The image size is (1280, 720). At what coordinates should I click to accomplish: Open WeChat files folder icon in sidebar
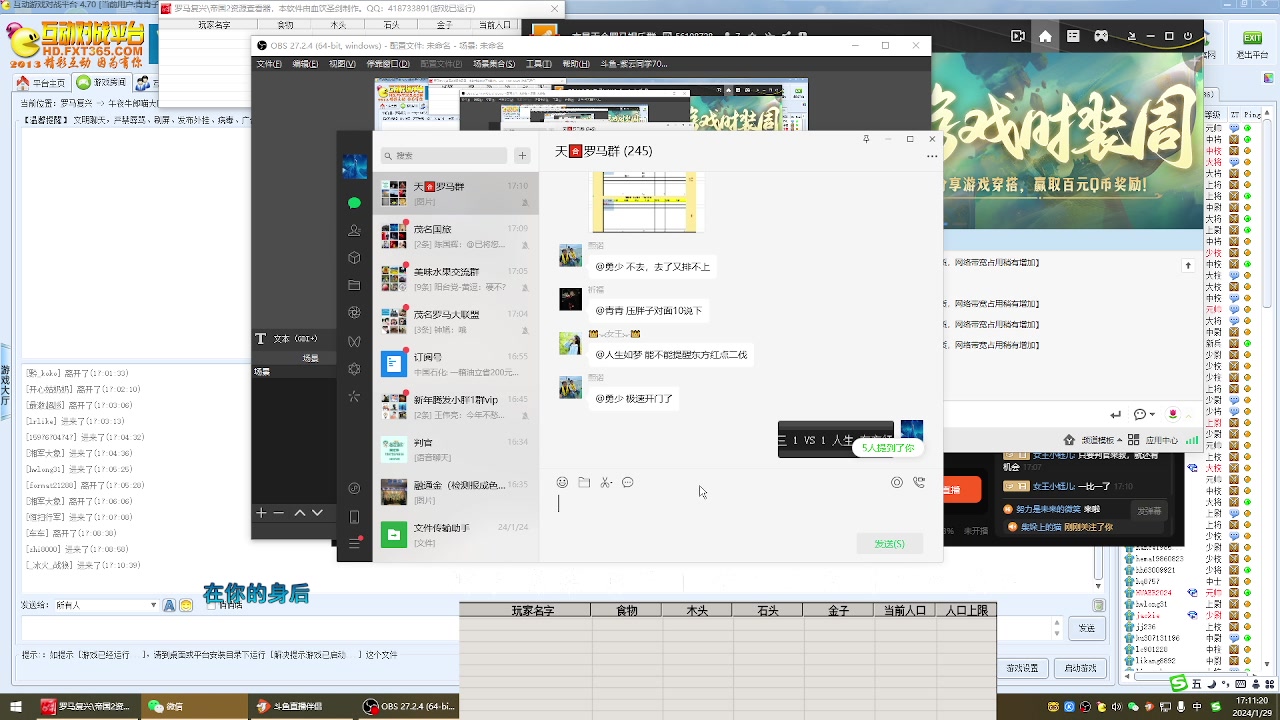pos(354,285)
